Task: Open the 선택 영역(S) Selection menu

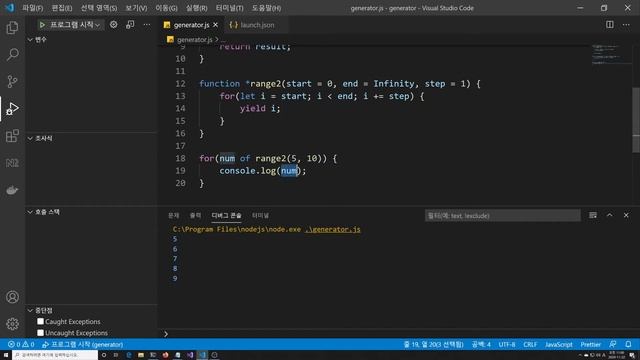Action: tap(99, 8)
